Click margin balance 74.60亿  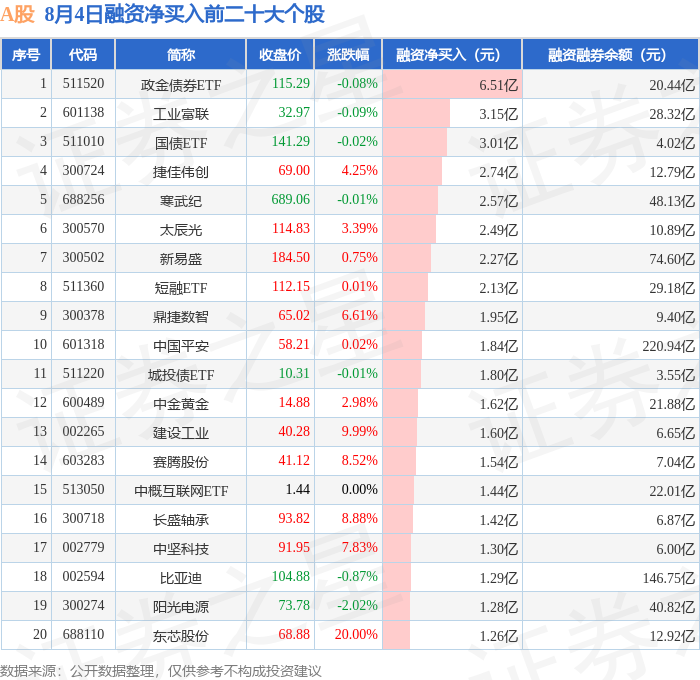[x=672, y=259]
